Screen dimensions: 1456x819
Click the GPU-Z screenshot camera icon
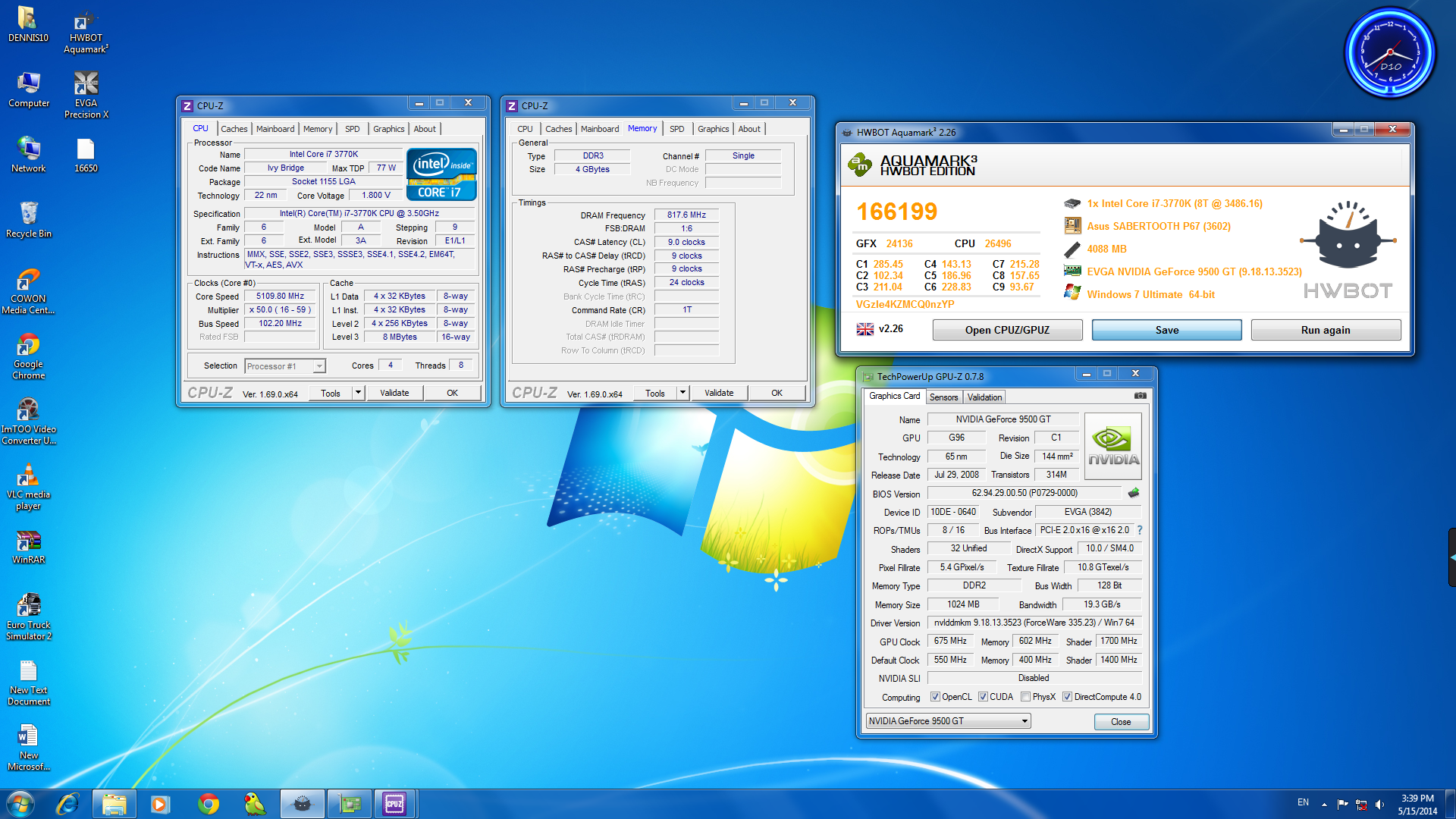(x=1140, y=396)
